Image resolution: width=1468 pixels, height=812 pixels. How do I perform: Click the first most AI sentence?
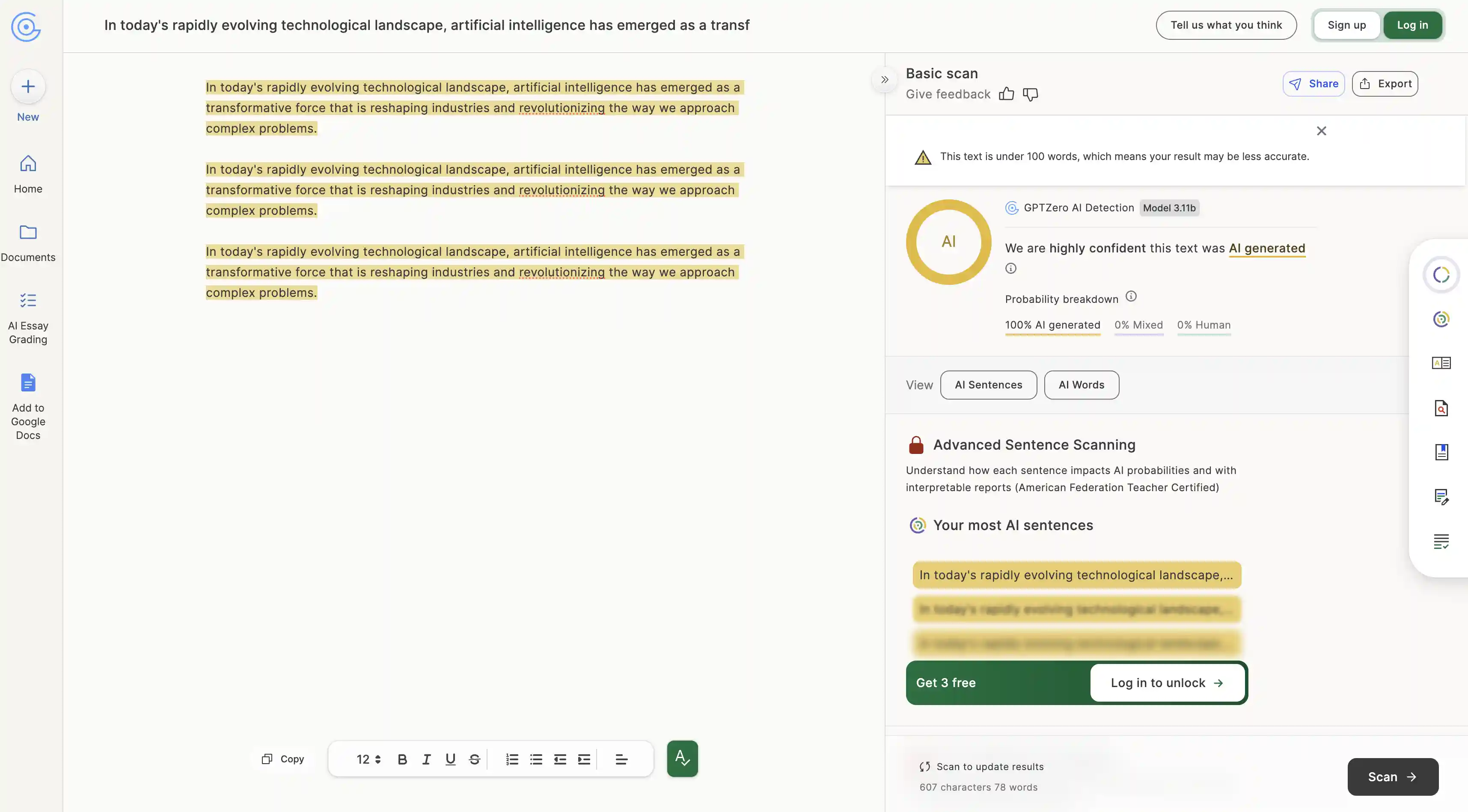coord(1076,575)
